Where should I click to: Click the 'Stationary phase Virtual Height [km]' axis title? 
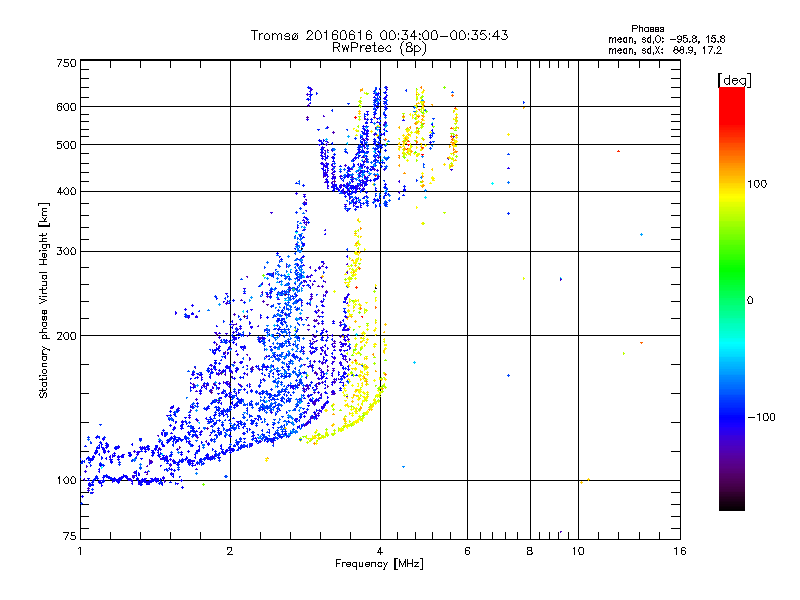pyautogui.click(x=44, y=301)
